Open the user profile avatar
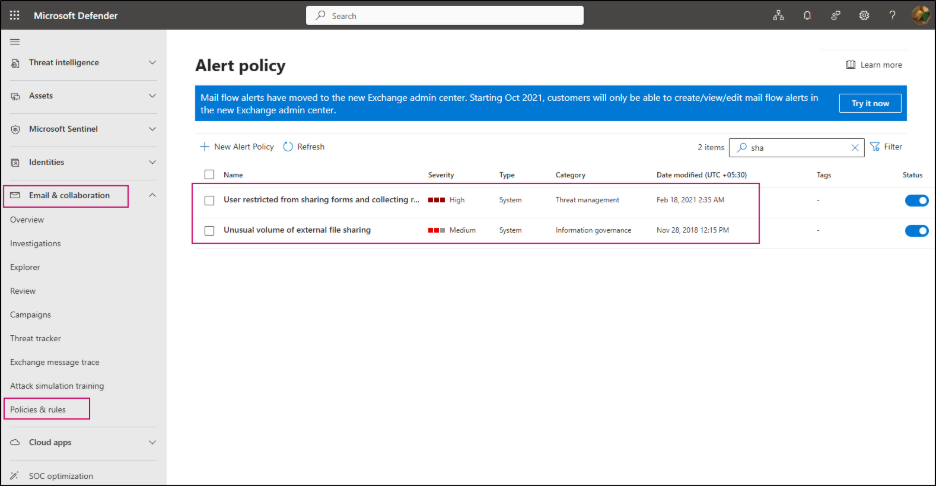The image size is (936, 486). click(921, 15)
